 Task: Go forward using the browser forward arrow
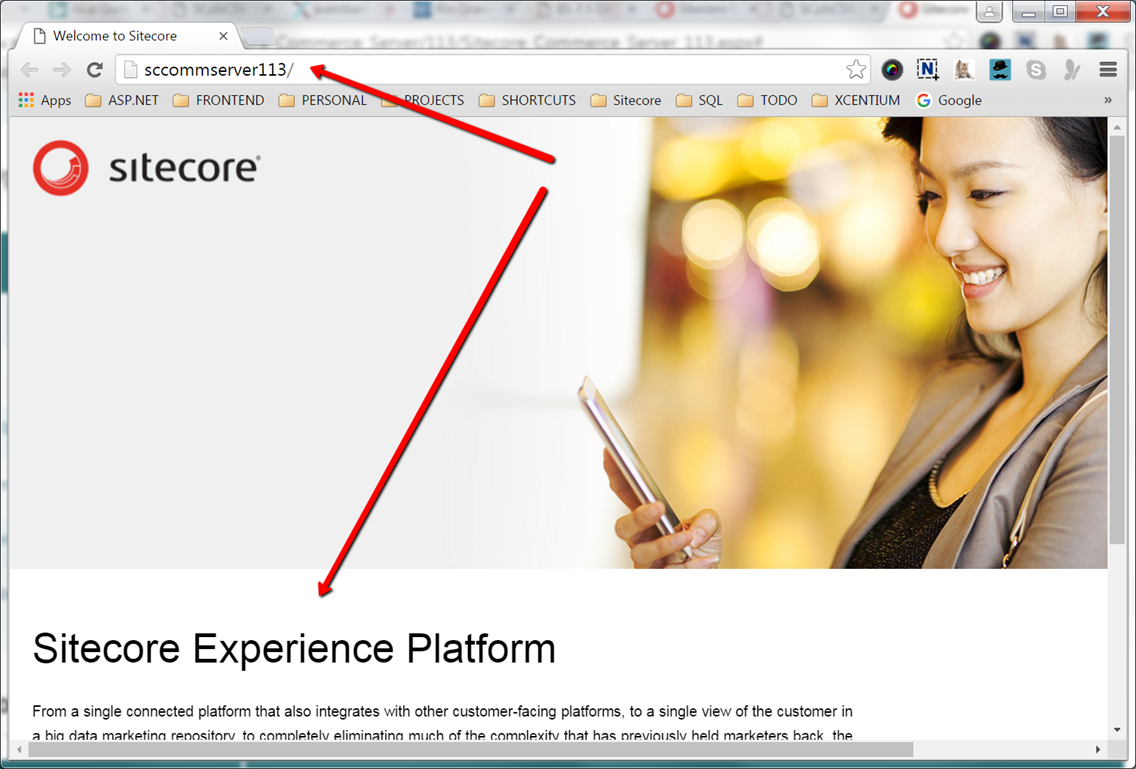tap(62, 70)
